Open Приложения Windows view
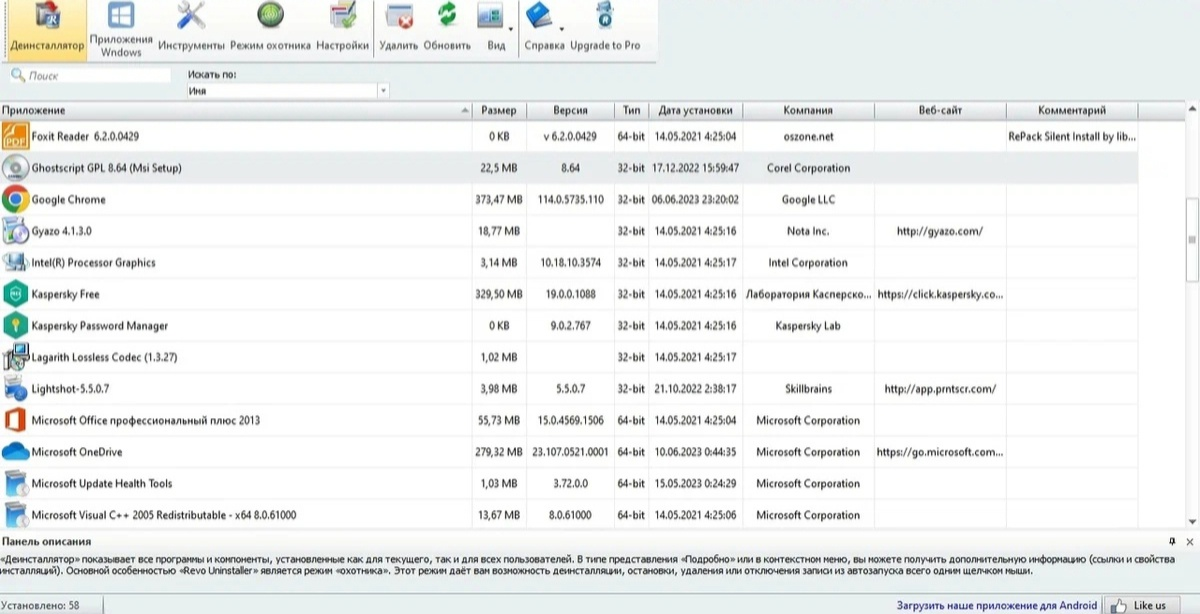1200x614 pixels. pos(121,29)
